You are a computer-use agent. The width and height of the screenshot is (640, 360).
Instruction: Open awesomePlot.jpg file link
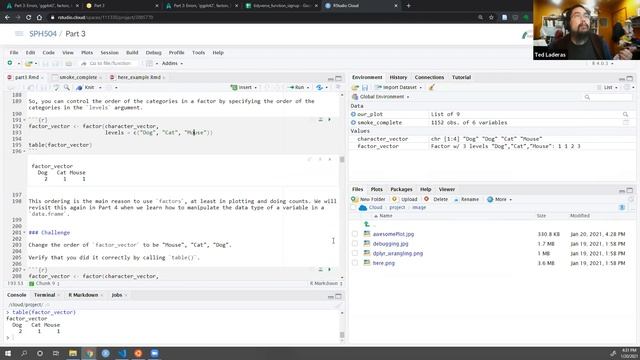393,234
